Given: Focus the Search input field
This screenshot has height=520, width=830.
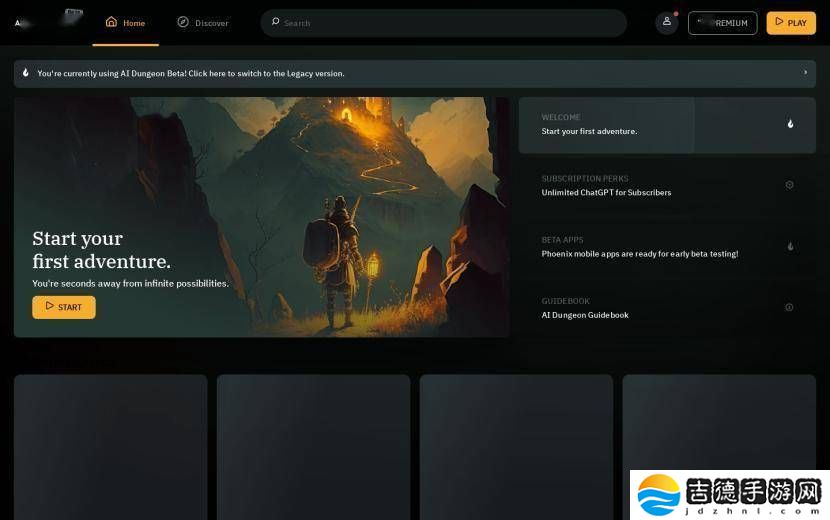Looking at the screenshot, I should tap(450, 23).
